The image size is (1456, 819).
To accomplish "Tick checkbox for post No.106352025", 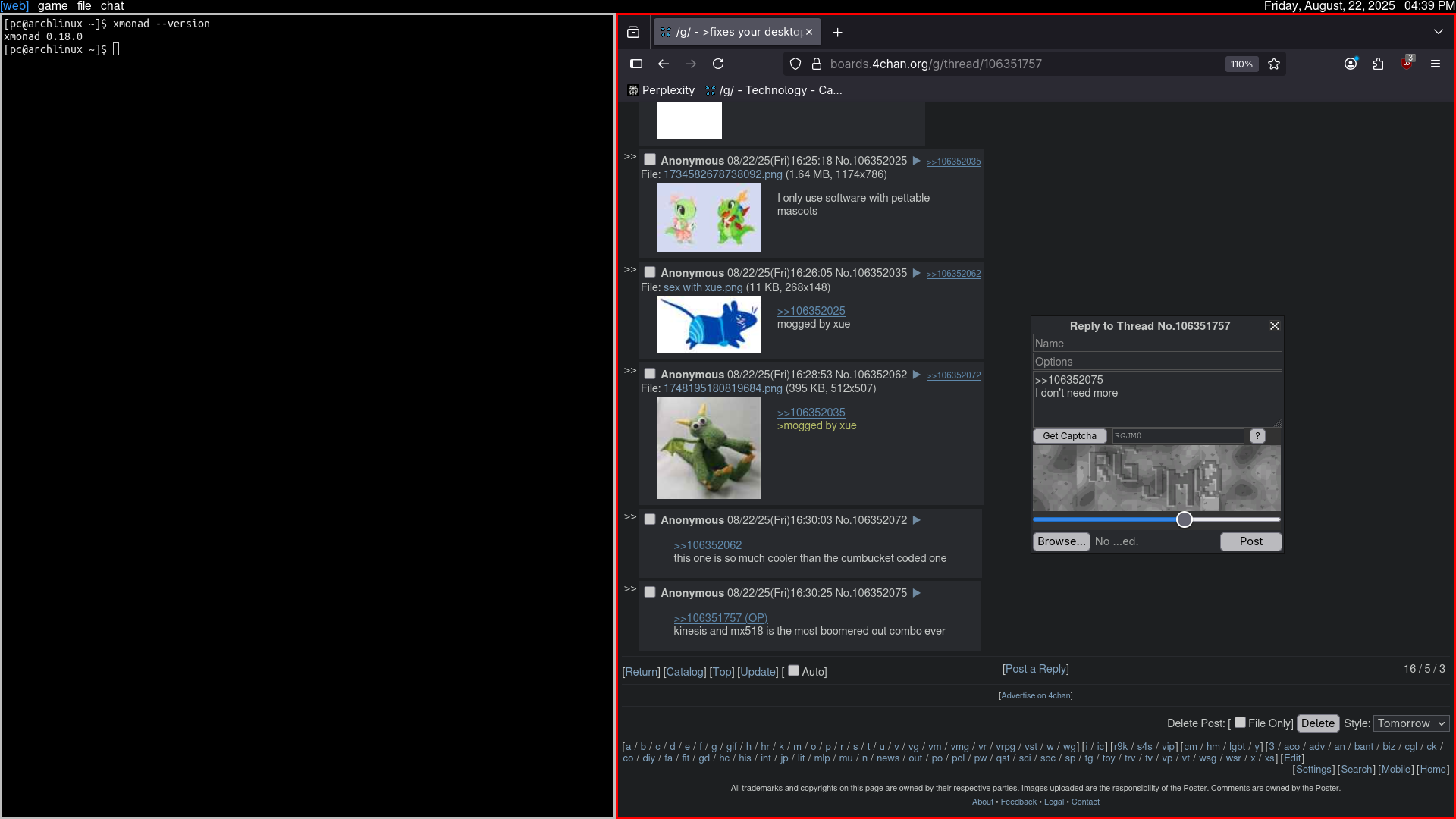I will click(x=650, y=159).
